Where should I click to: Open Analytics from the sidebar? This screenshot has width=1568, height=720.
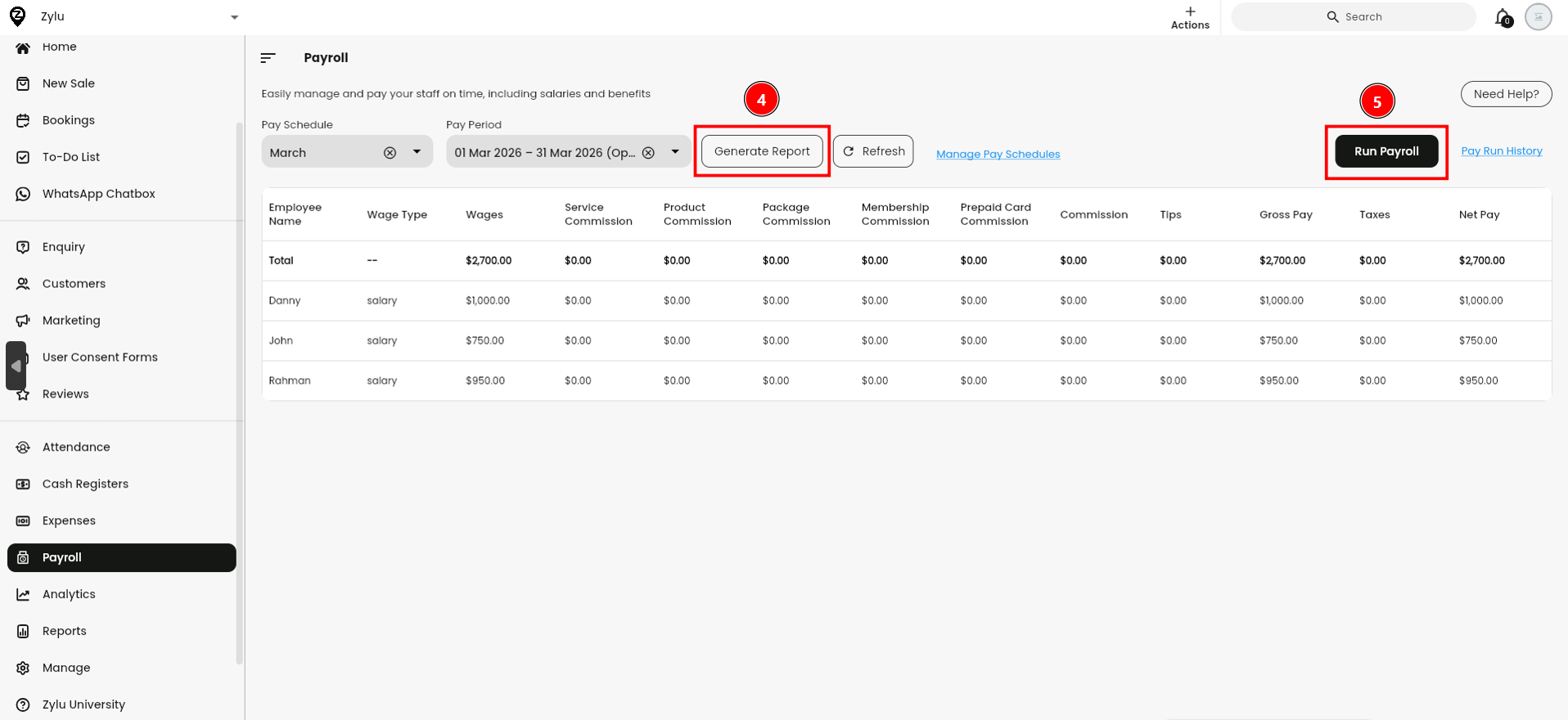coord(69,594)
